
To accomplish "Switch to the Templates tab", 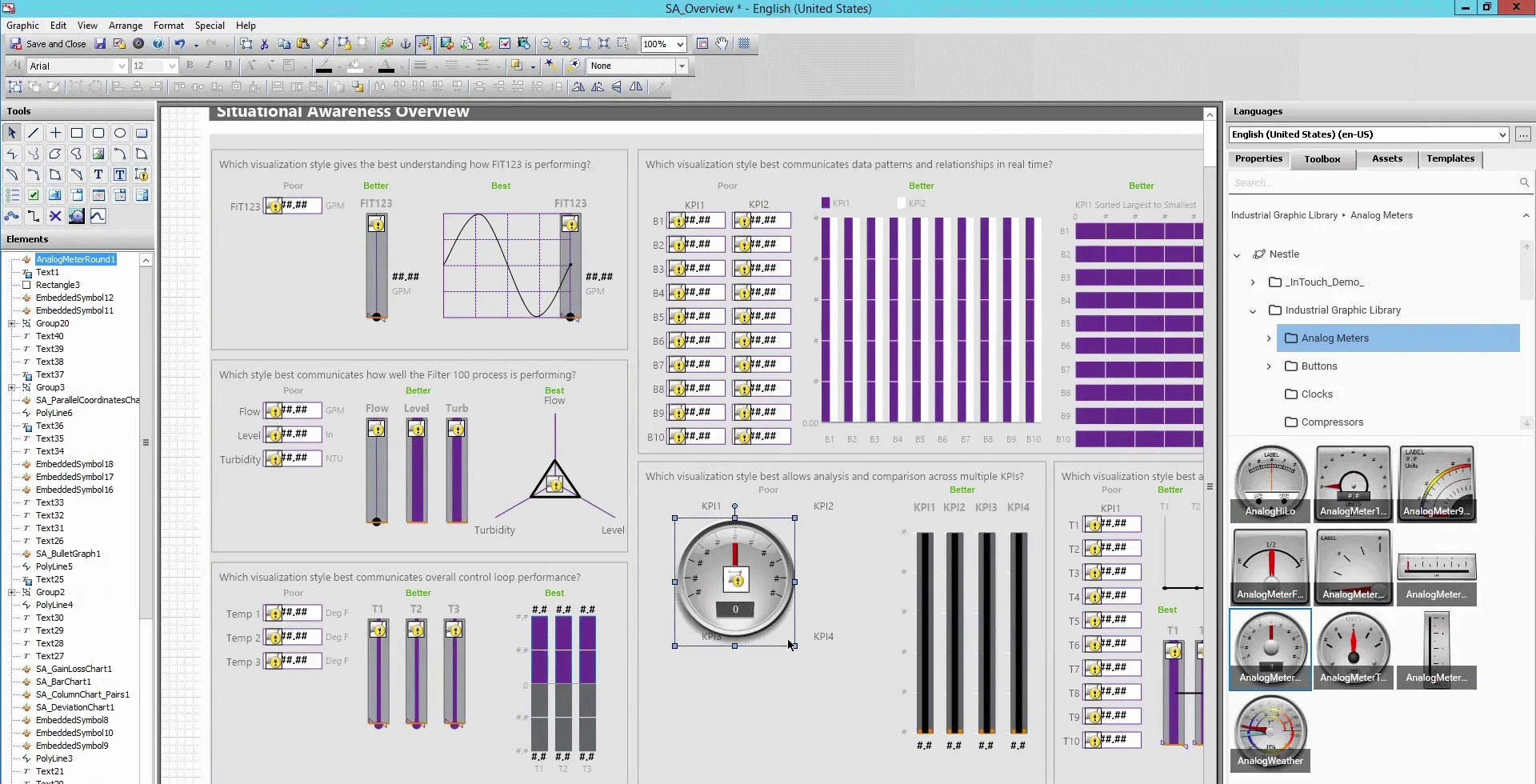I will pyautogui.click(x=1450, y=159).
